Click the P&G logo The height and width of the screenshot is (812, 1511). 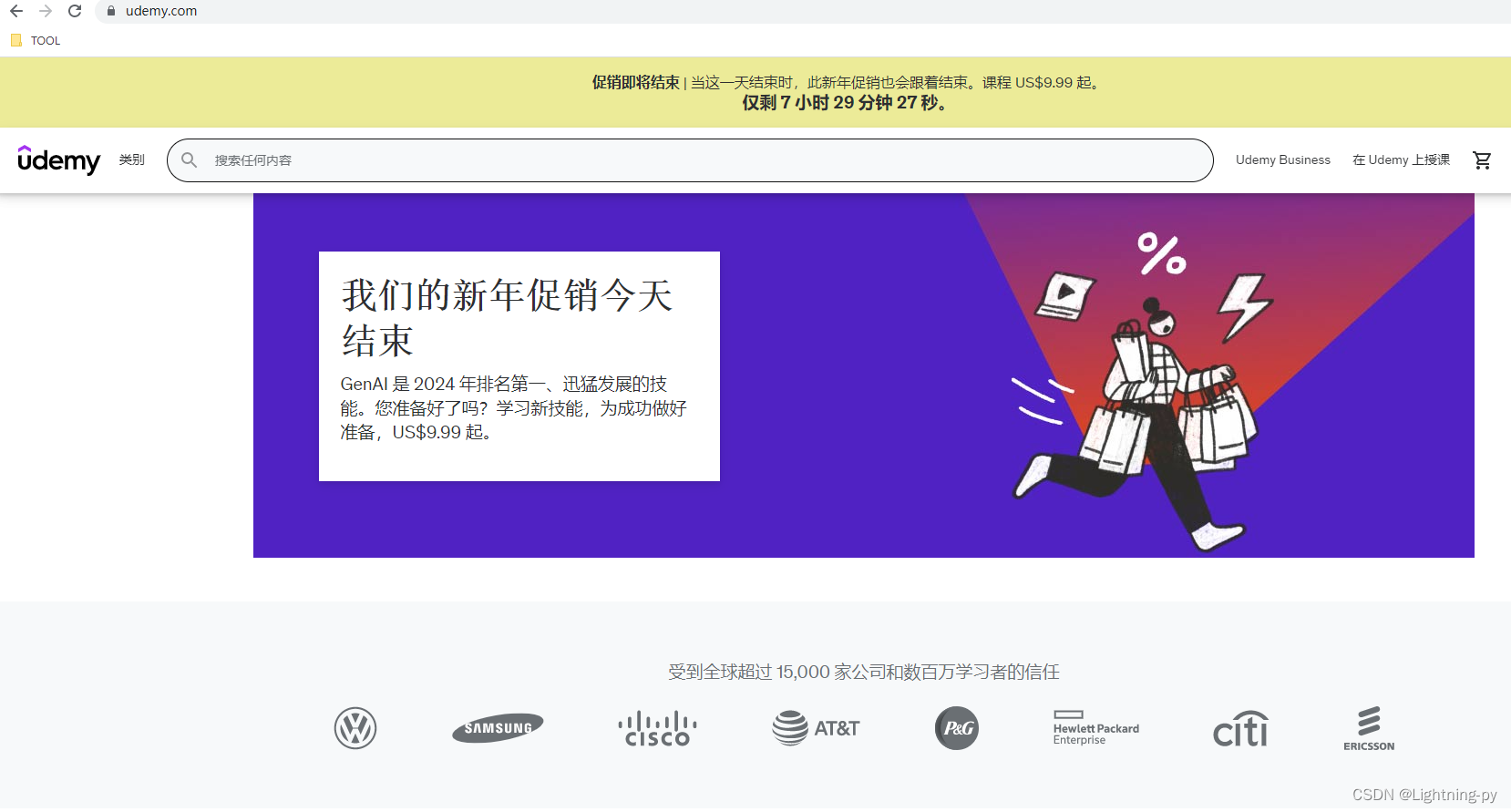pyautogui.click(x=957, y=728)
